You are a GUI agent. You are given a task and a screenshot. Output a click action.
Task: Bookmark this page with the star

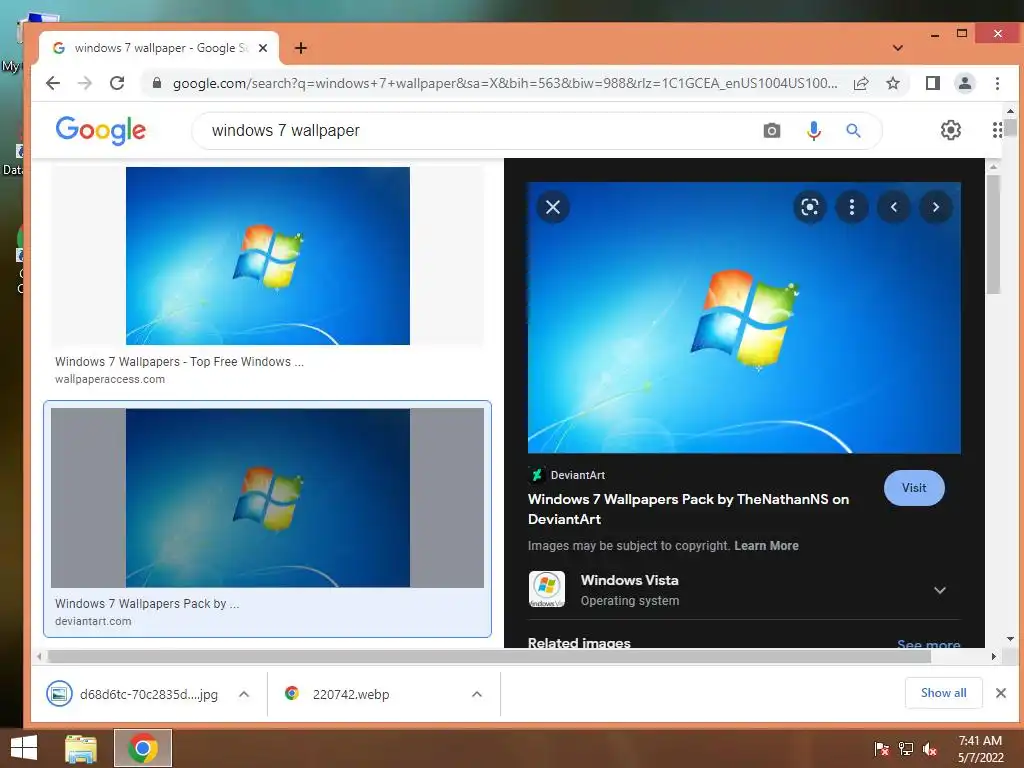click(893, 83)
